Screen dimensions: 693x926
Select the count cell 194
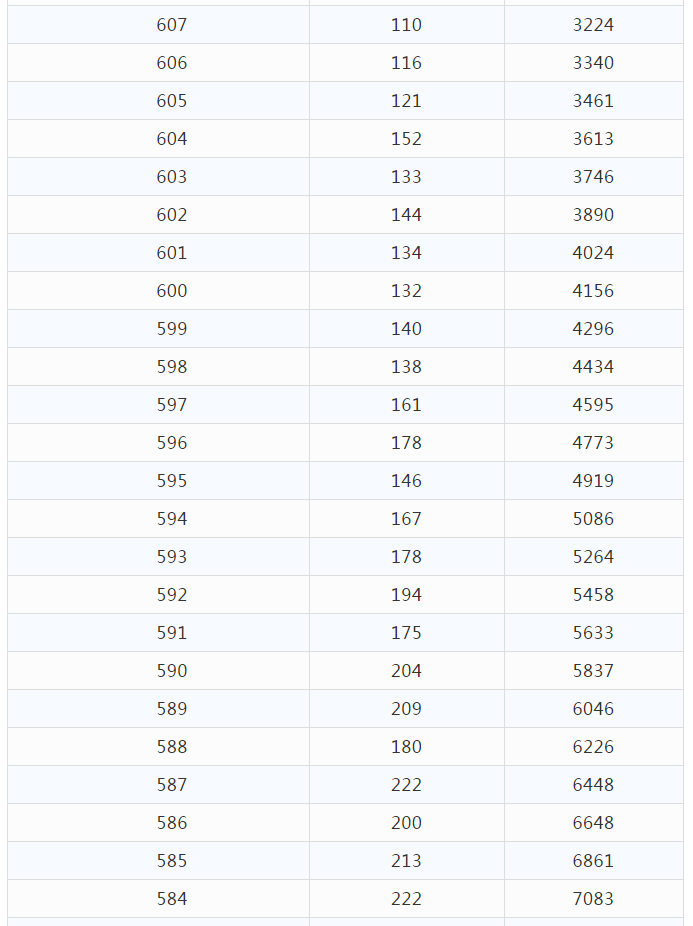[x=406, y=595]
